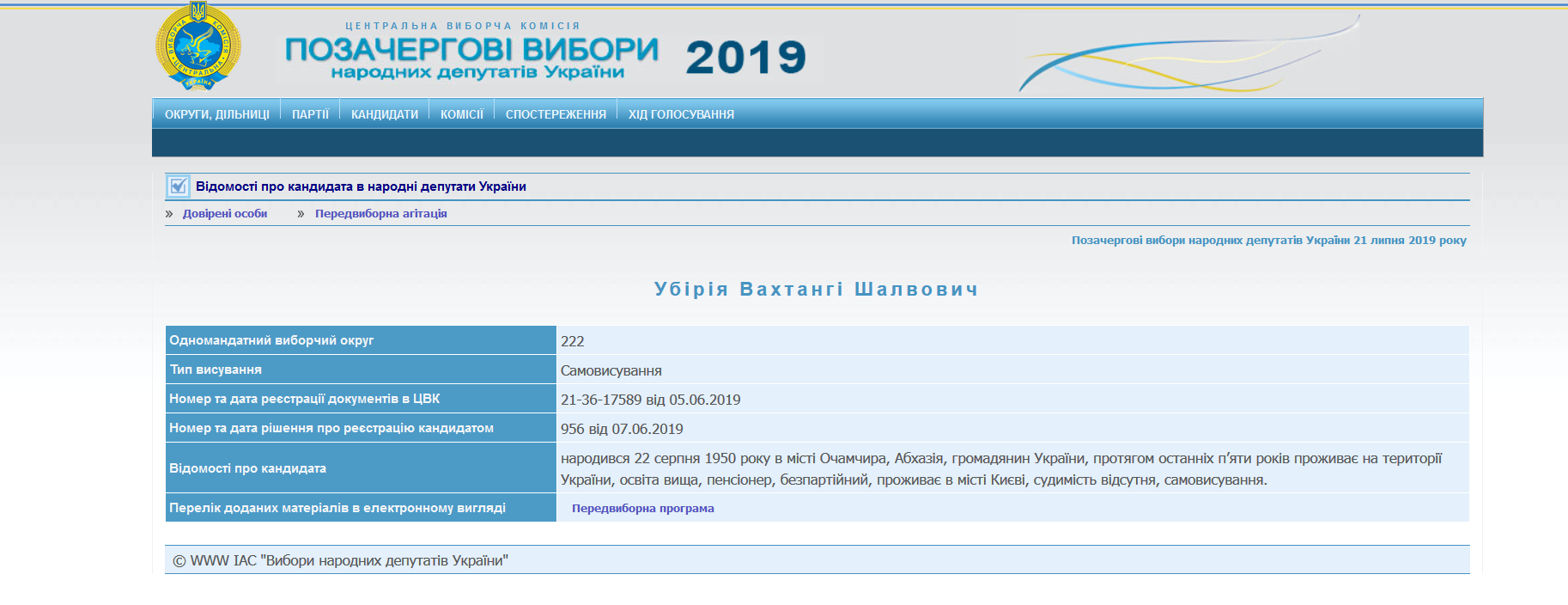The width and height of the screenshot is (1568, 605).
Task: Click the ПОЗАЧЕРГОВІ ВИБОРИ banner title
Action: (x=471, y=50)
